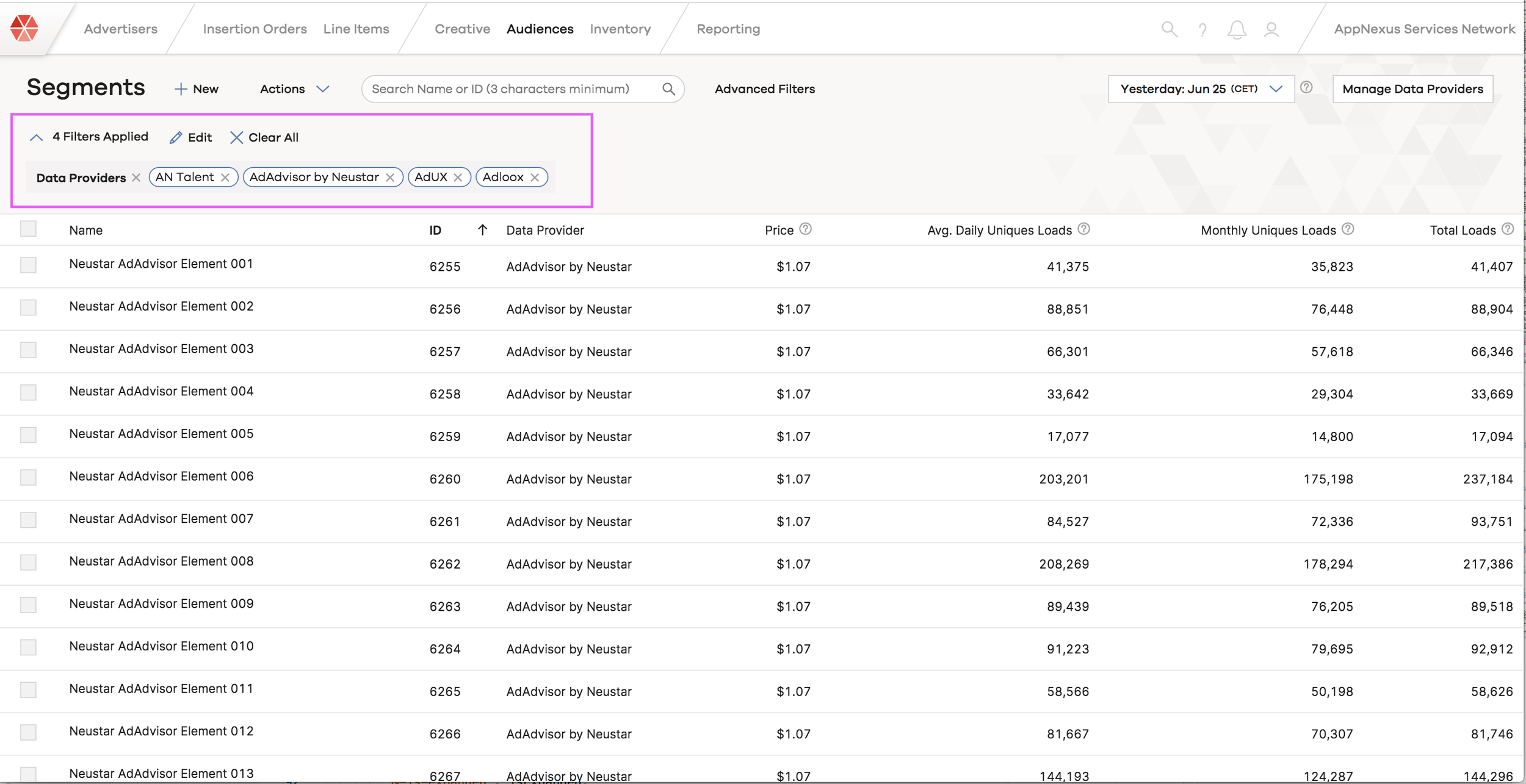Check the select-all segments checkbox
This screenshot has height=784, width=1526.
(28, 229)
